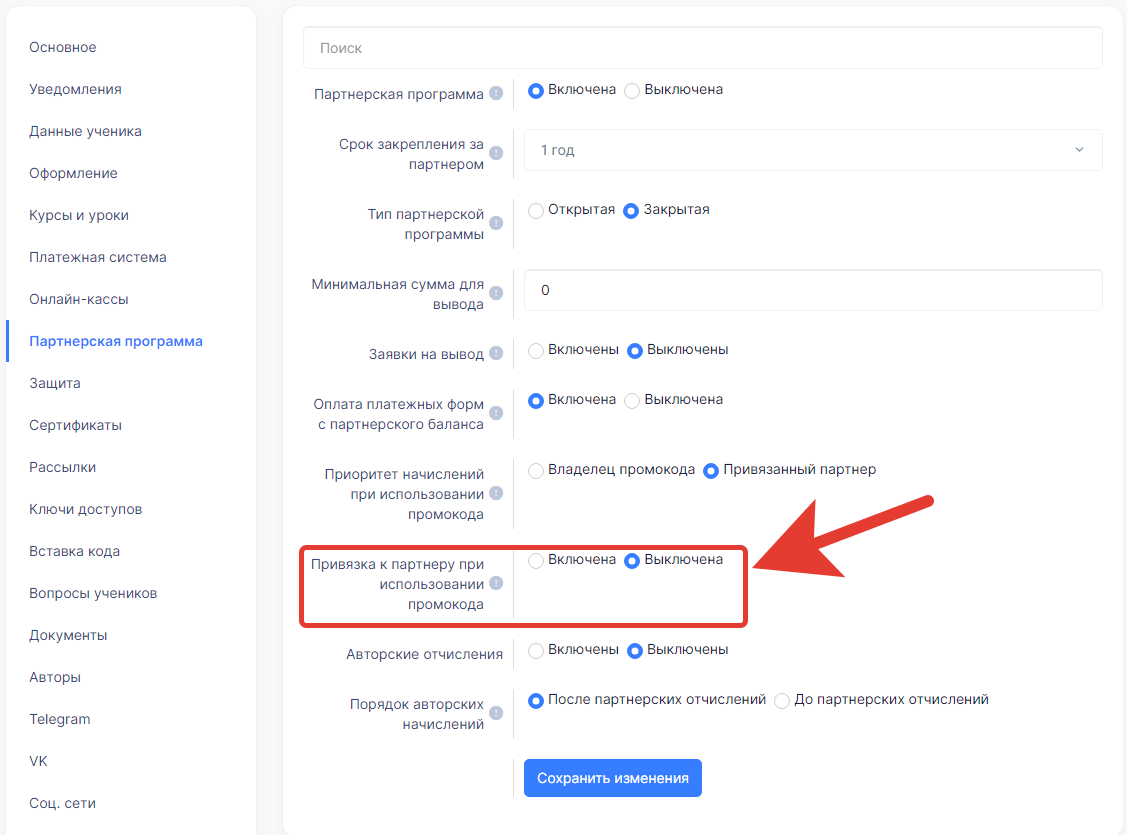Click info icon next to Партнерская программа label
The image size is (1127, 835).
496,94
